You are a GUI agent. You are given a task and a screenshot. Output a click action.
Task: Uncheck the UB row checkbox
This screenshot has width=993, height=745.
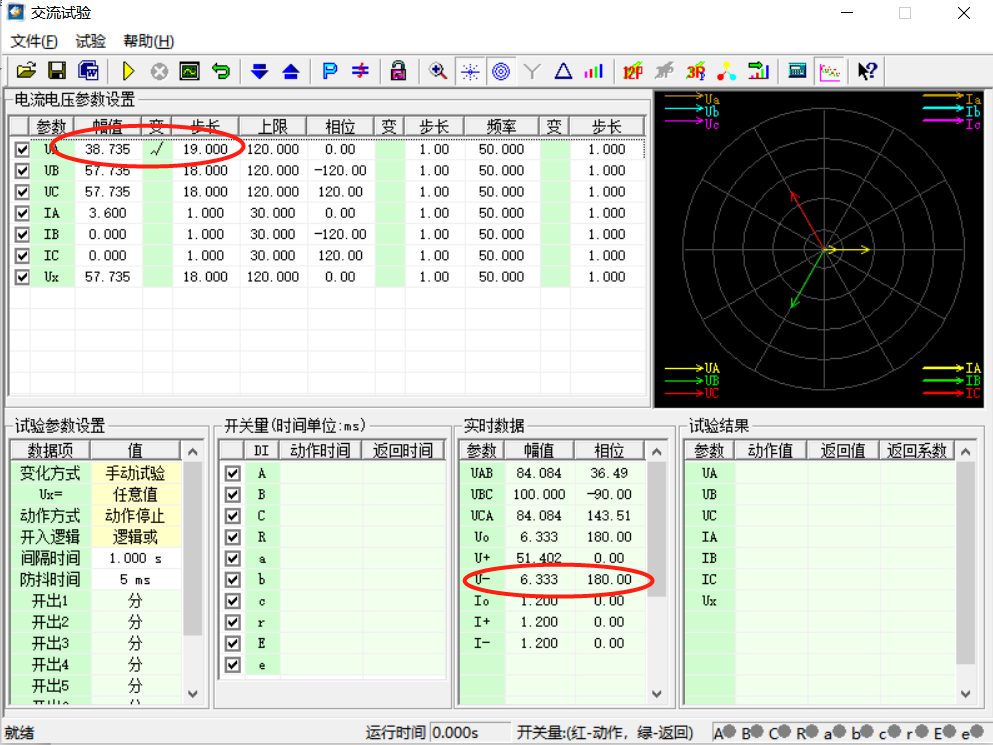point(22,170)
